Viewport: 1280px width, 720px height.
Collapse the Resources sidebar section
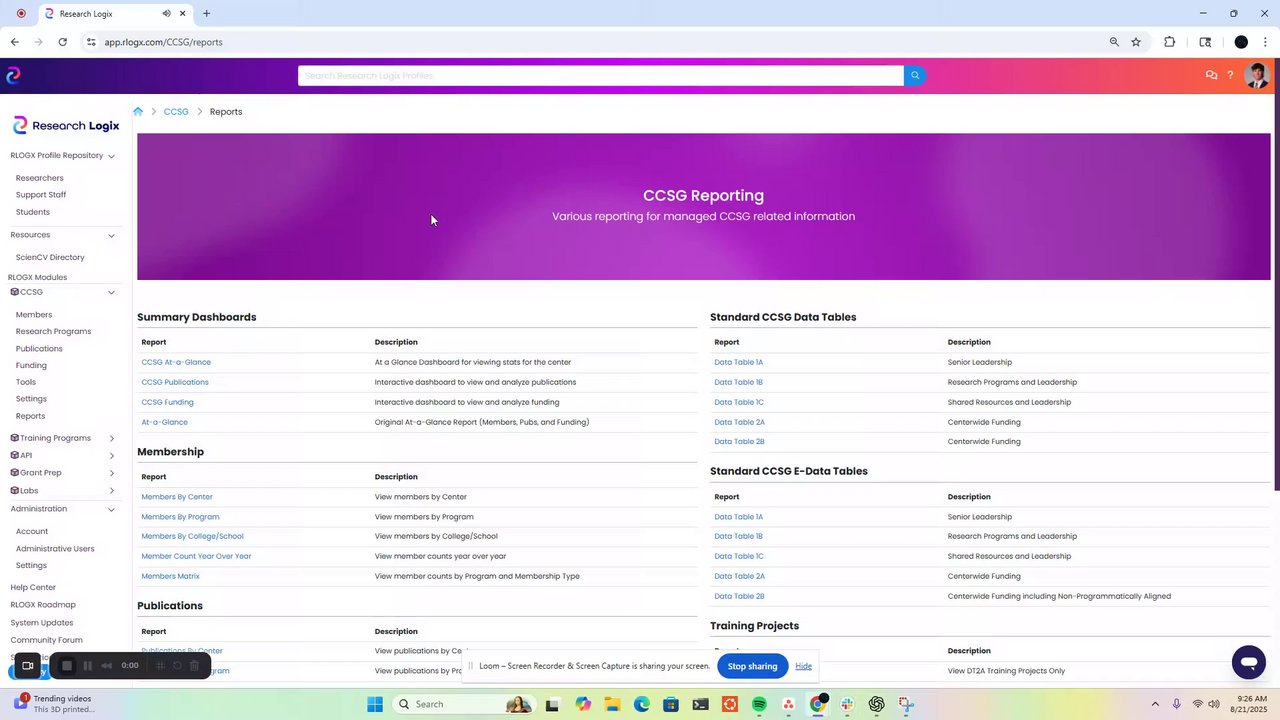pyautogui.click(x=111, y=235)
